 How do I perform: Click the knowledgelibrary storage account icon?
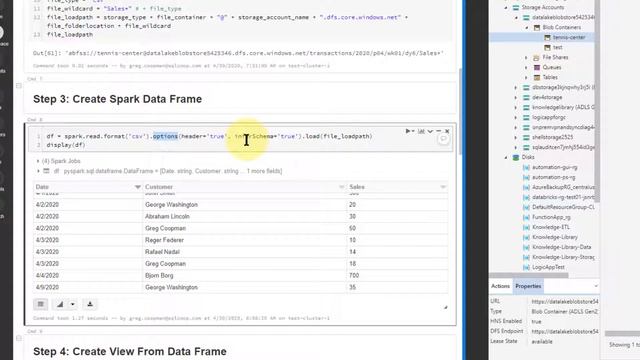526,107
